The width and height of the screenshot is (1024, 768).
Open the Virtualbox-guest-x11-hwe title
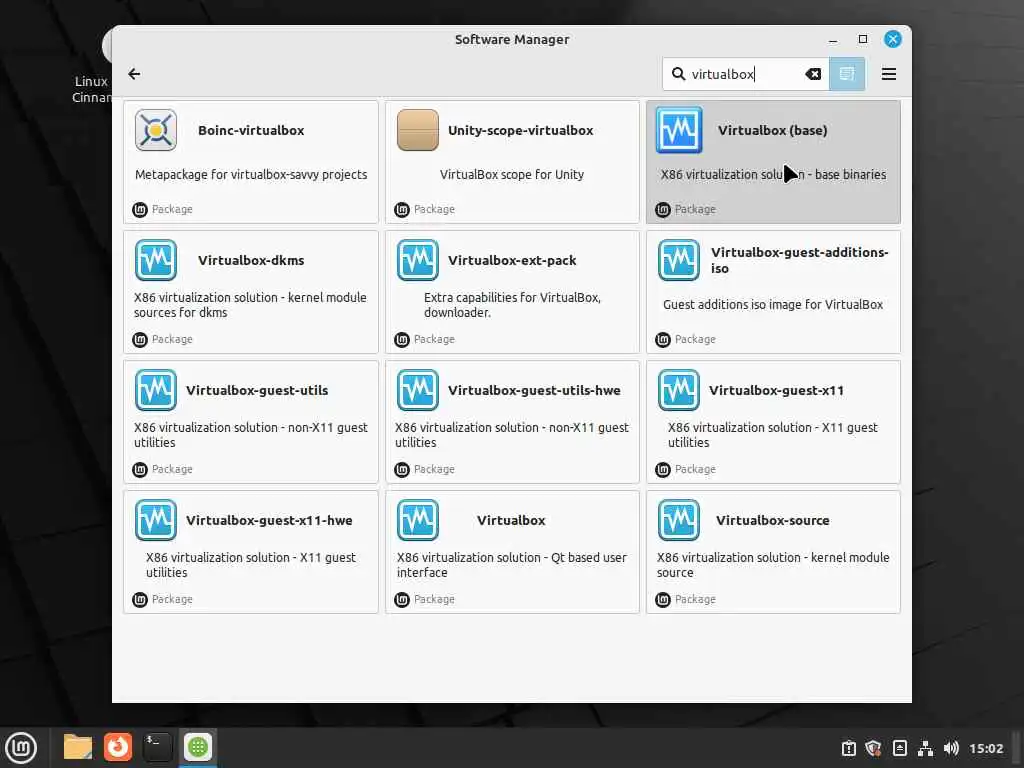coord(269,520)
